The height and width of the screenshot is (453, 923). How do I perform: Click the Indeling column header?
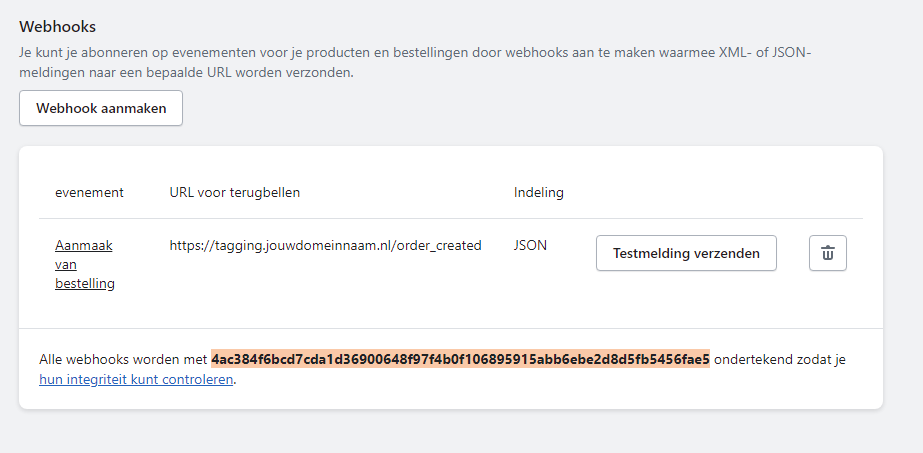coord(539,192)
